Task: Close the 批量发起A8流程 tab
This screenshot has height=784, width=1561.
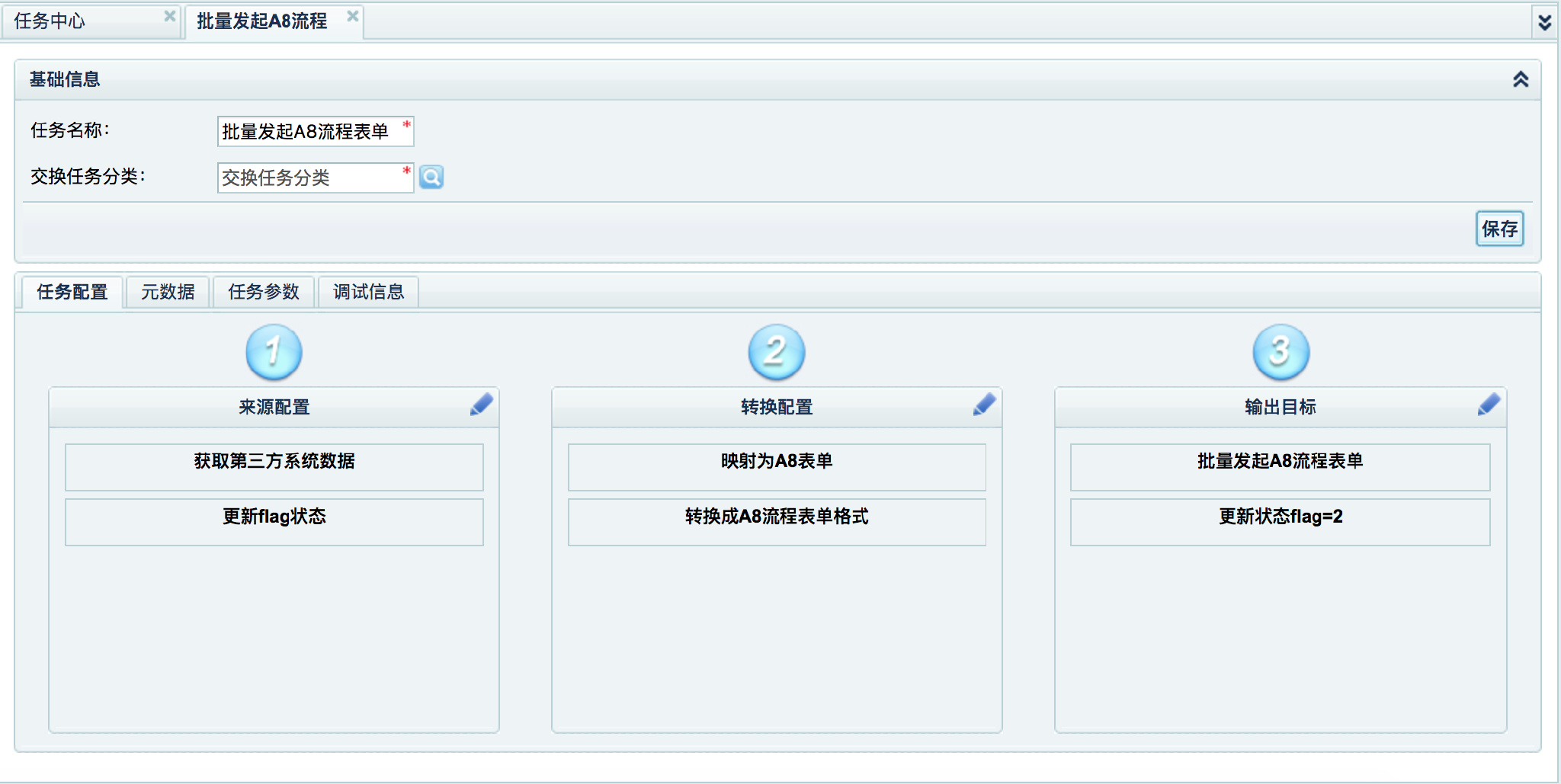Action: [353, 16]
